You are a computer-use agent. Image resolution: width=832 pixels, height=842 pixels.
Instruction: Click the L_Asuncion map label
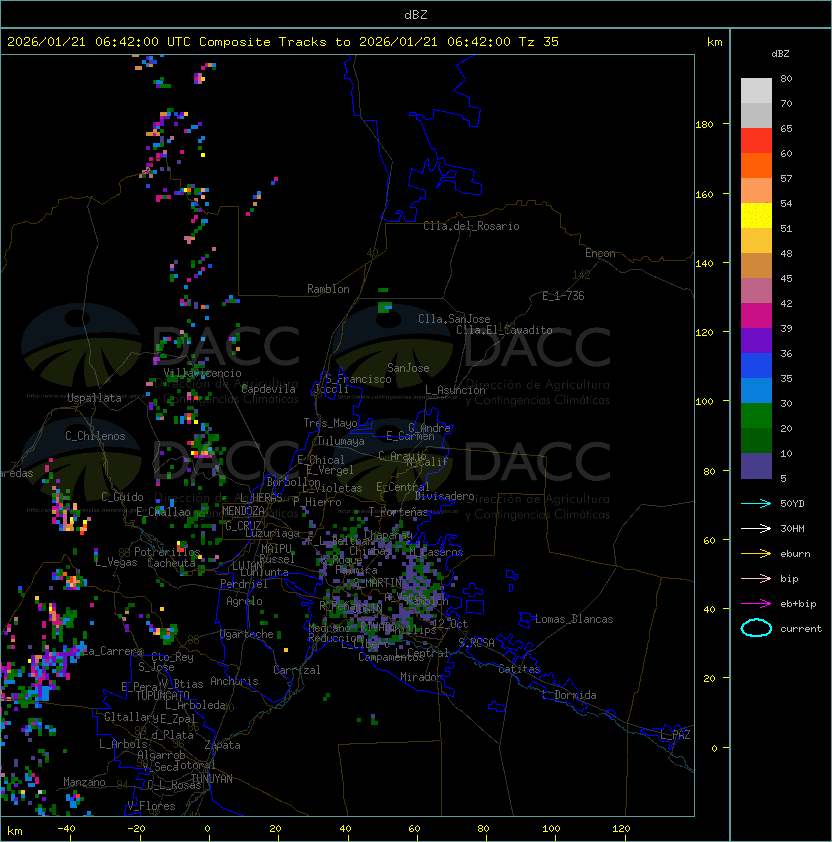[455, 390]
